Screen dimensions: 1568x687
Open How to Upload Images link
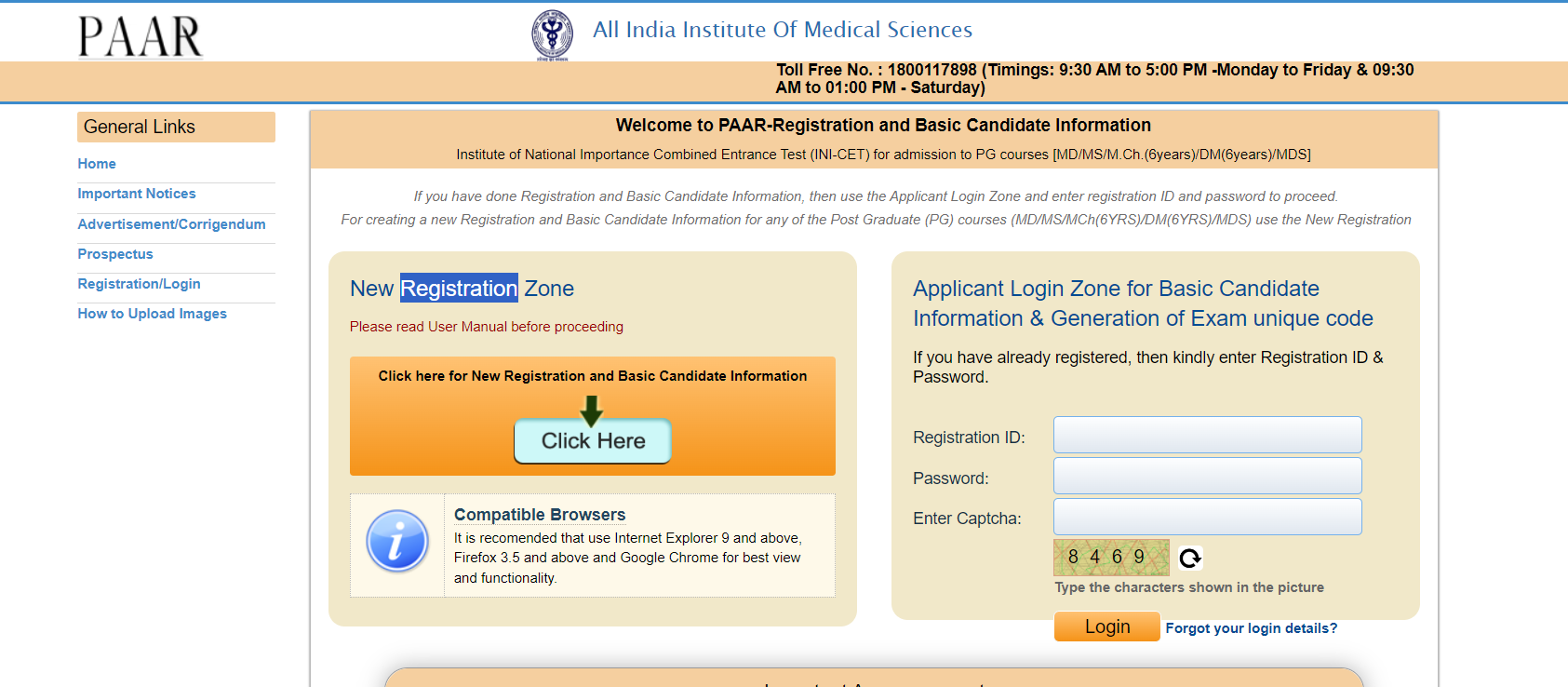pos(153,314)
